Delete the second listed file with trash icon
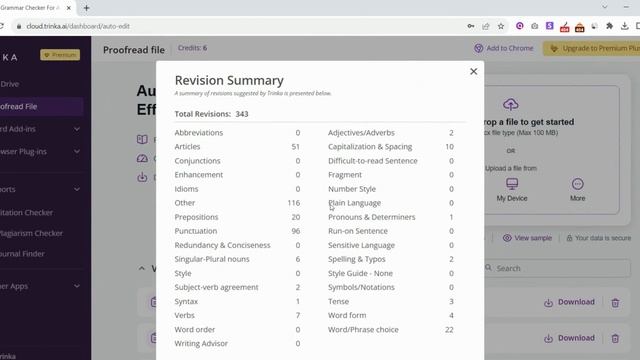The image size is (640, 360). click(x=615, y=338)
